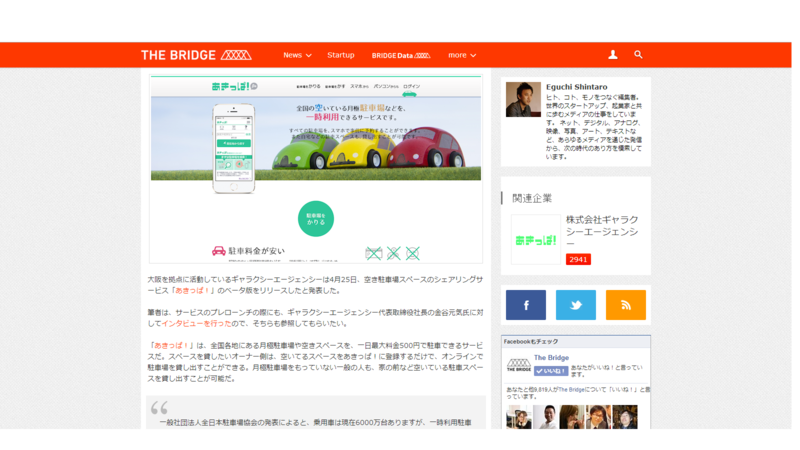Open the News dropdown menu

pos(297,55)
